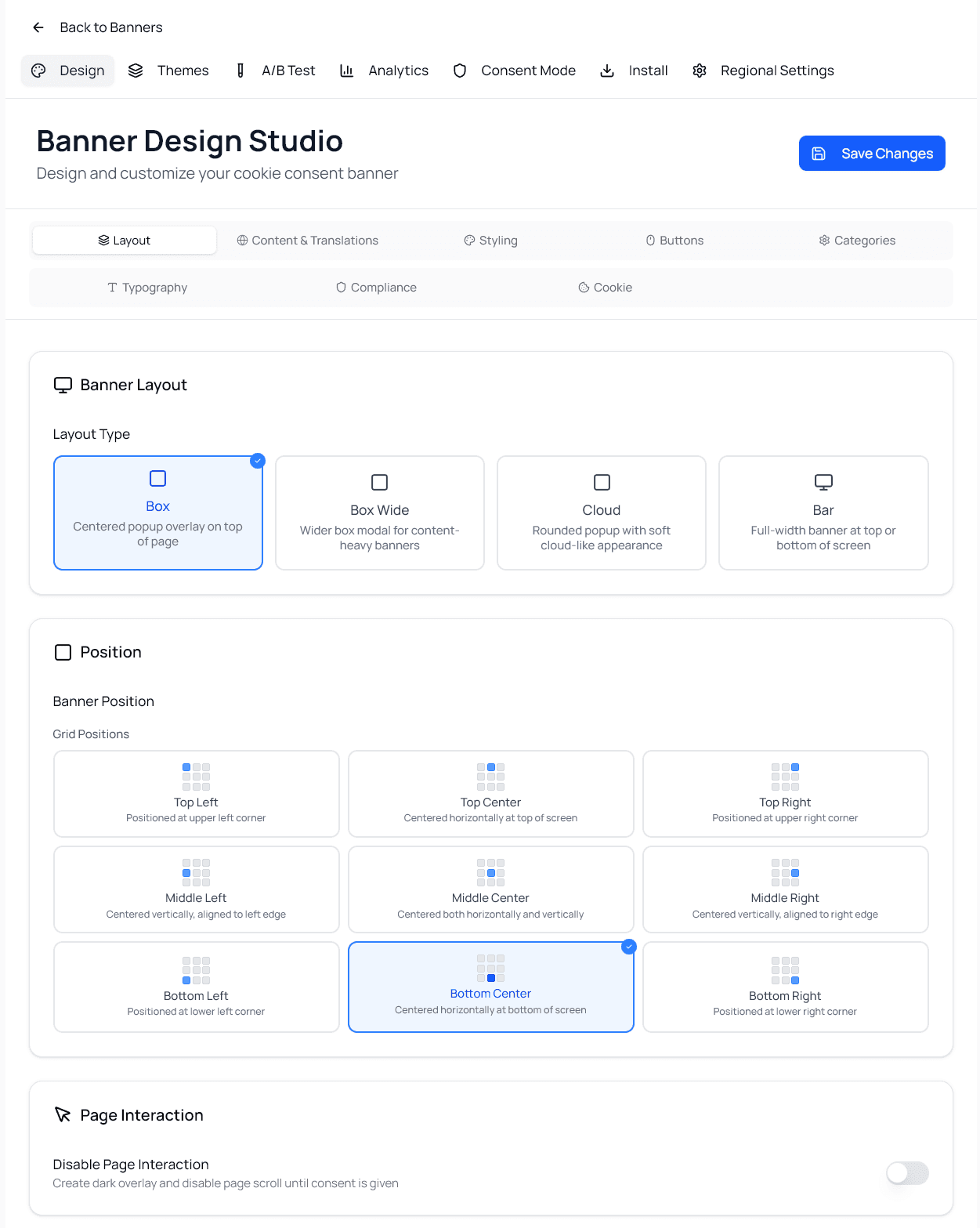This screenshot has width=980, height=1228.
Task: Open Regional Settings navigation item
Action: click(763, 71)
